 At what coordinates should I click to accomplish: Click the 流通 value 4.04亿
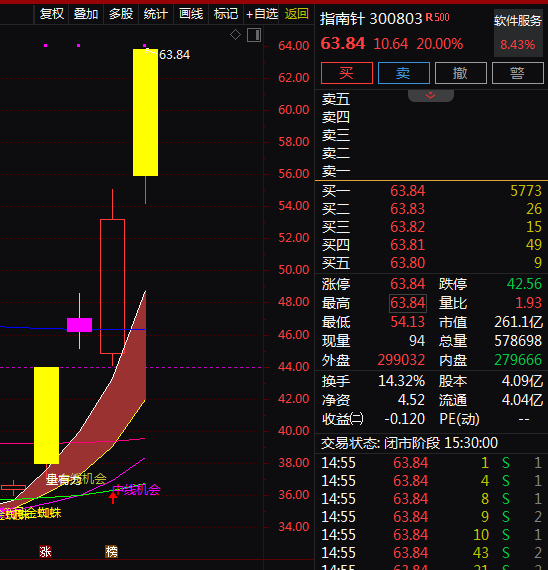523,400
